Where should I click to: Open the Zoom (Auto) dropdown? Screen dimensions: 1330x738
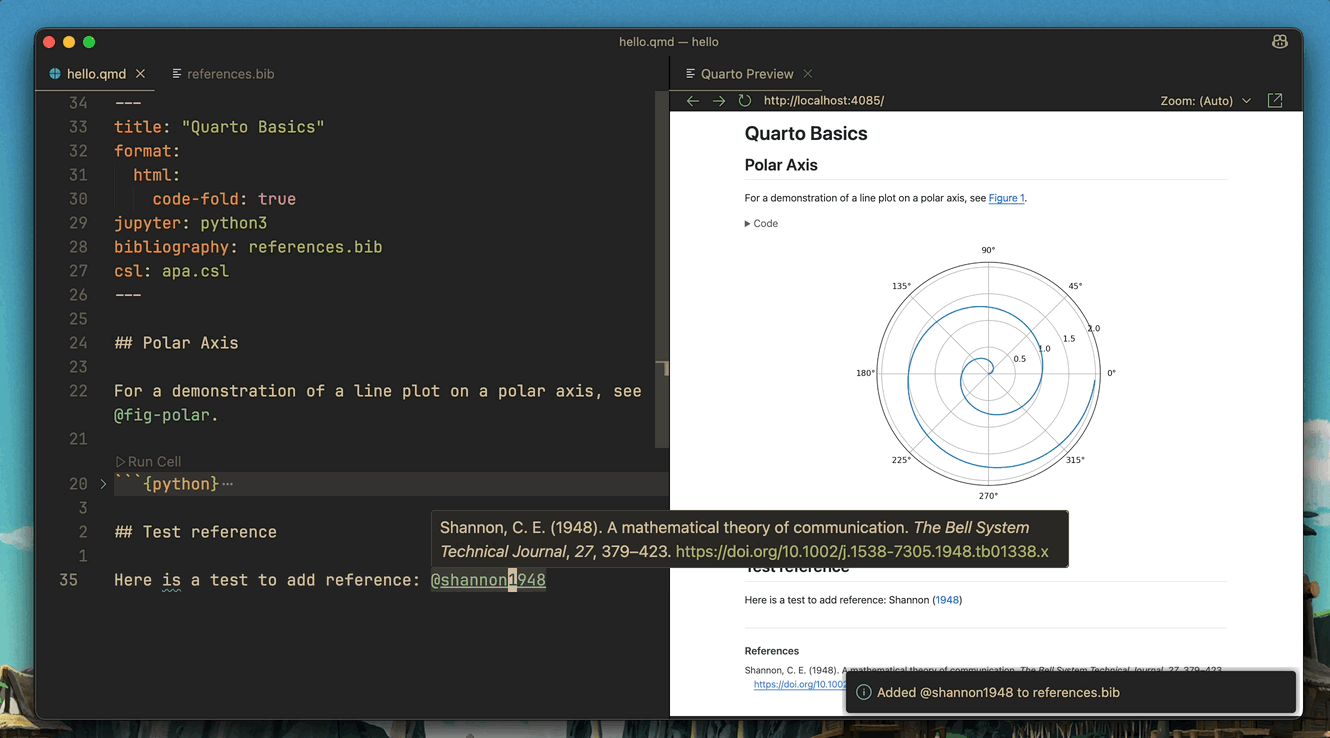click(x=1205, y=101)
